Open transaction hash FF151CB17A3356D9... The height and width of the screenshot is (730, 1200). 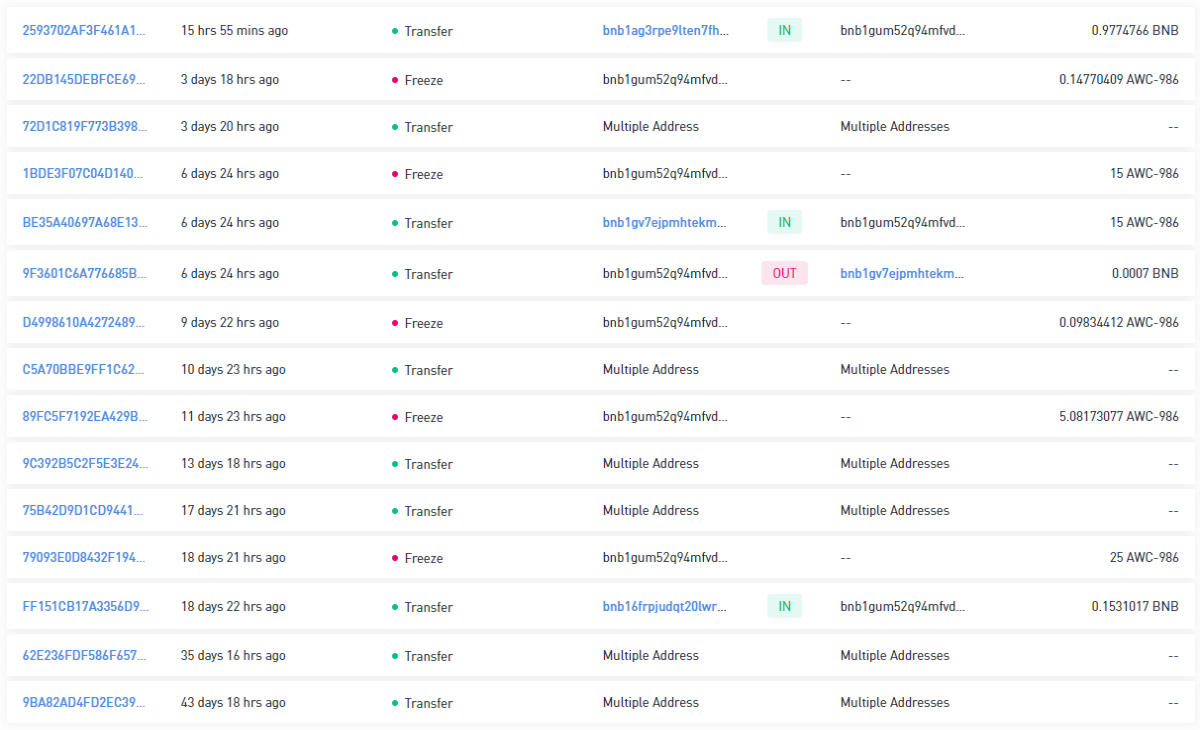85,607
